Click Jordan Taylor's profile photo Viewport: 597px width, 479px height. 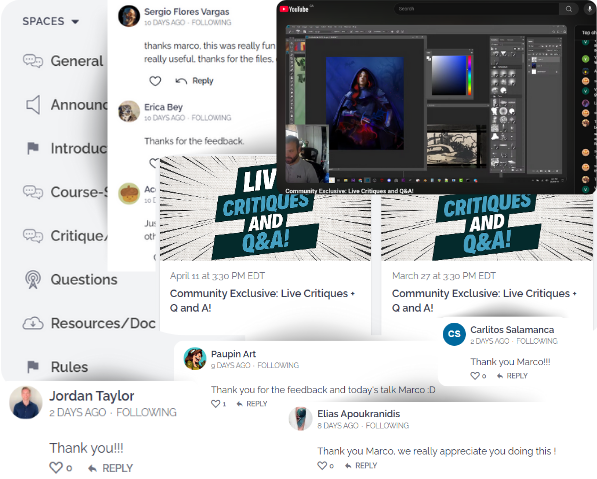tap(26, 402)
